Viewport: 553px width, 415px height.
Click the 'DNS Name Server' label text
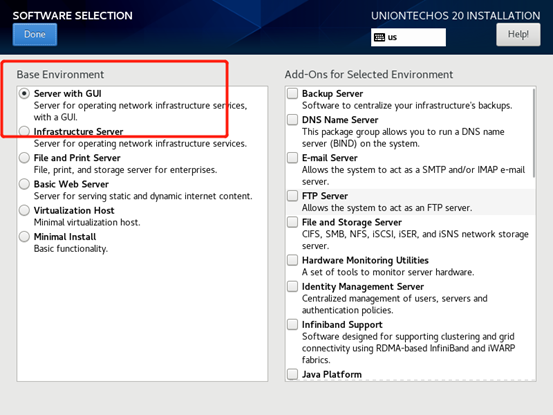point(340,120)
